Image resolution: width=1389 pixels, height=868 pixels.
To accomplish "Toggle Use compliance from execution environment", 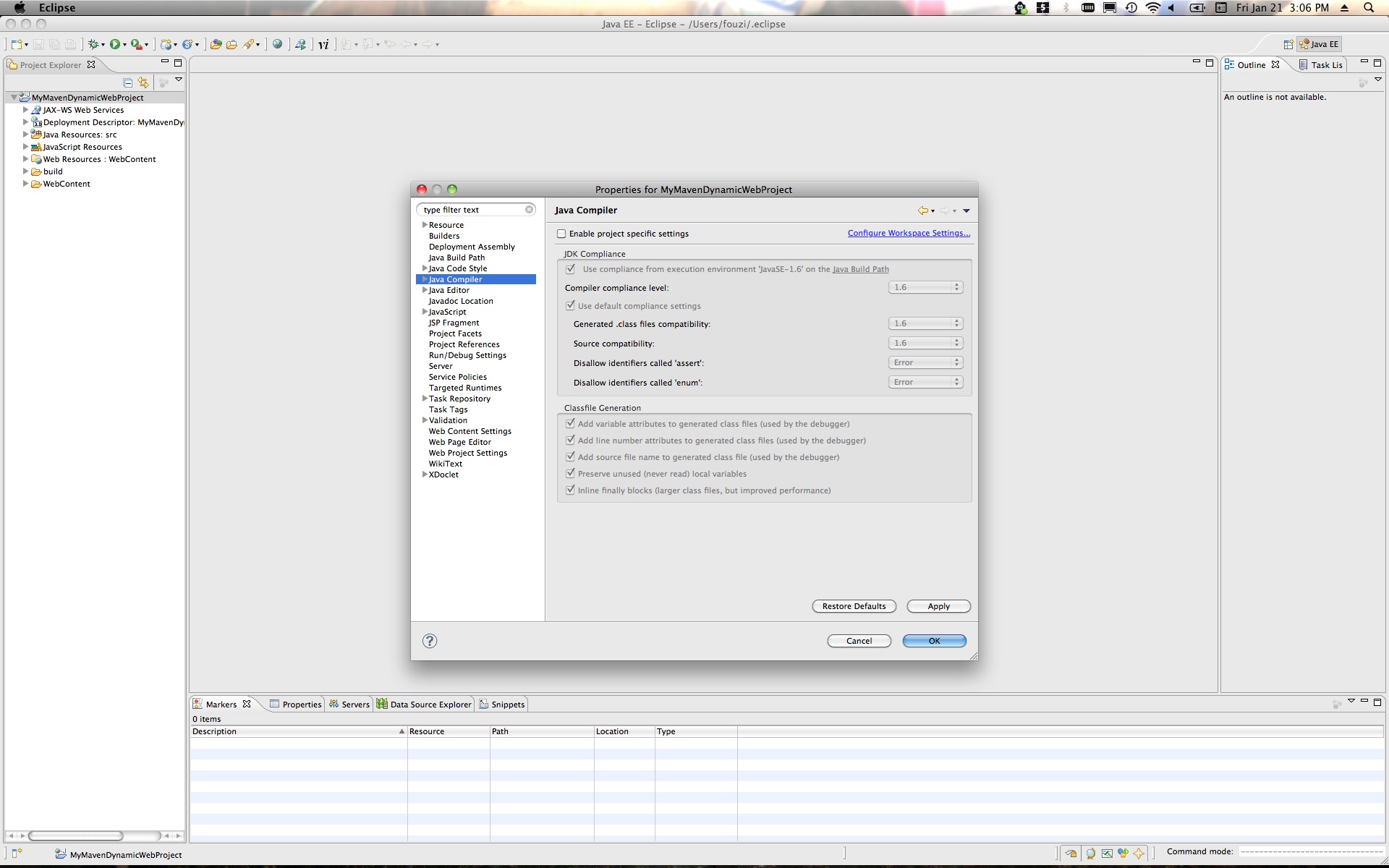I will click(571, 269).
